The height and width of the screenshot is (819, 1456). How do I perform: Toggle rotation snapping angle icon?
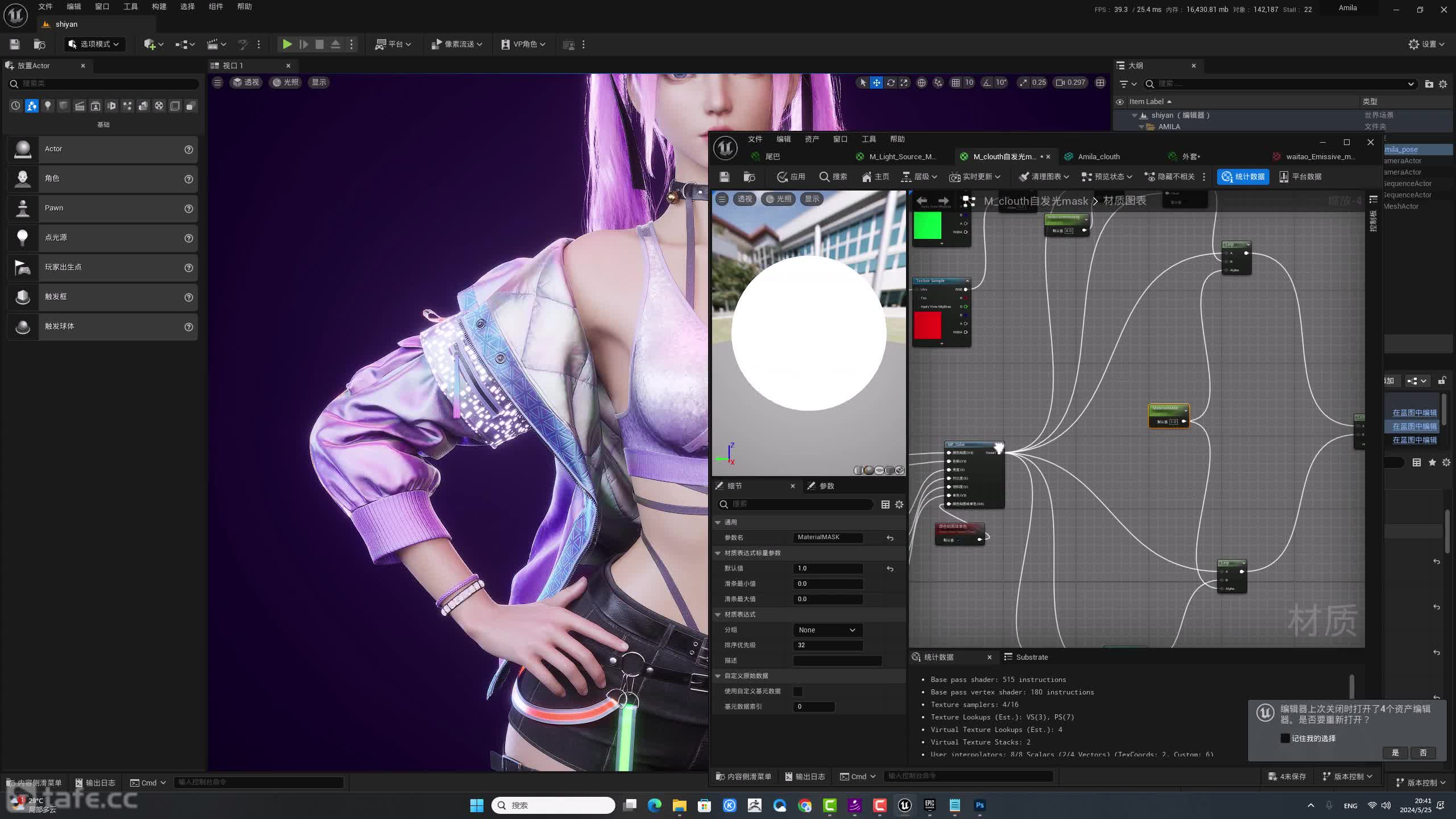[x=987, y=82]
